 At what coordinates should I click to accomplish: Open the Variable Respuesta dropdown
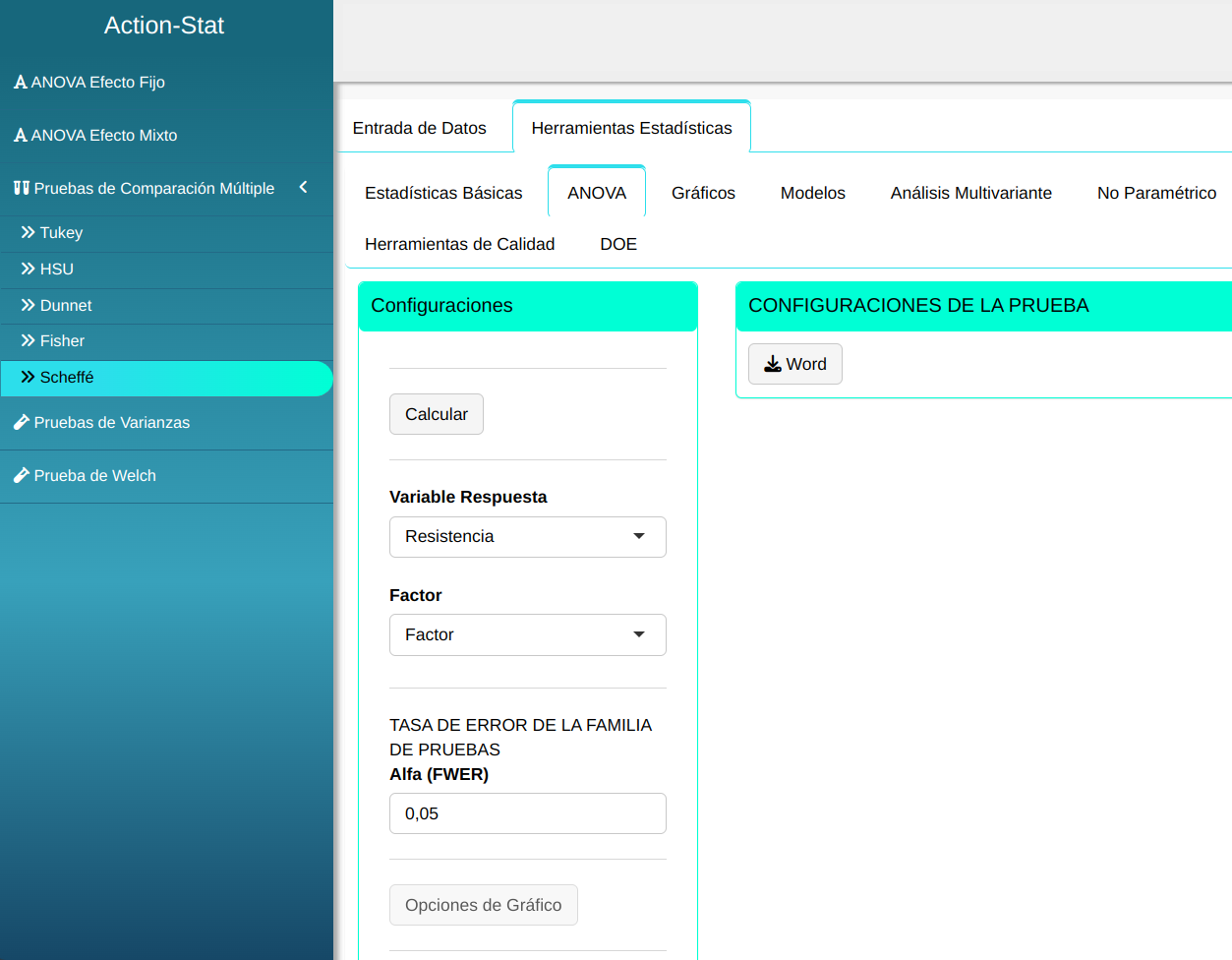527,537
